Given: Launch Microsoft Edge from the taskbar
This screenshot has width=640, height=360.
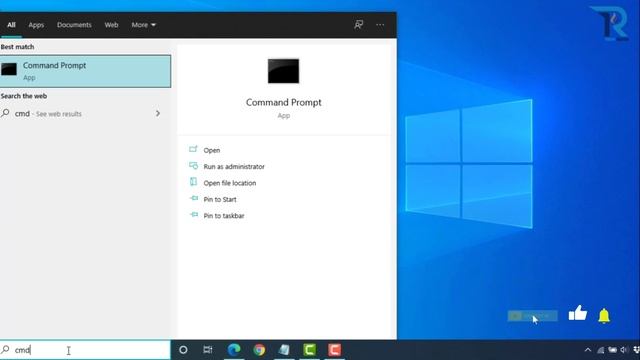Looking at the screenshot, I should coord(234,350).
